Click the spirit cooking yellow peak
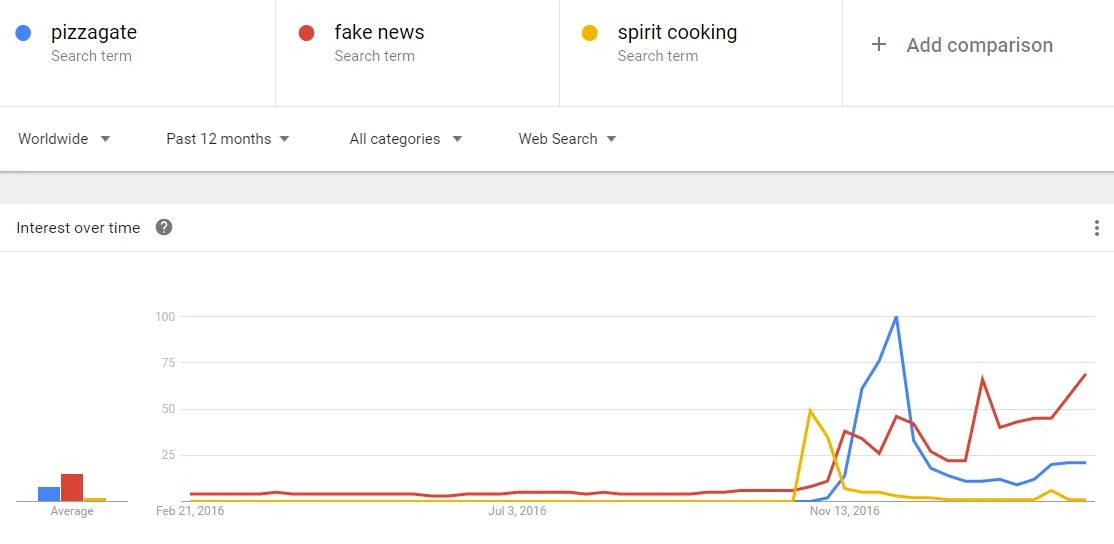This screenshot has height=544, width=1114. coord(810,410)
